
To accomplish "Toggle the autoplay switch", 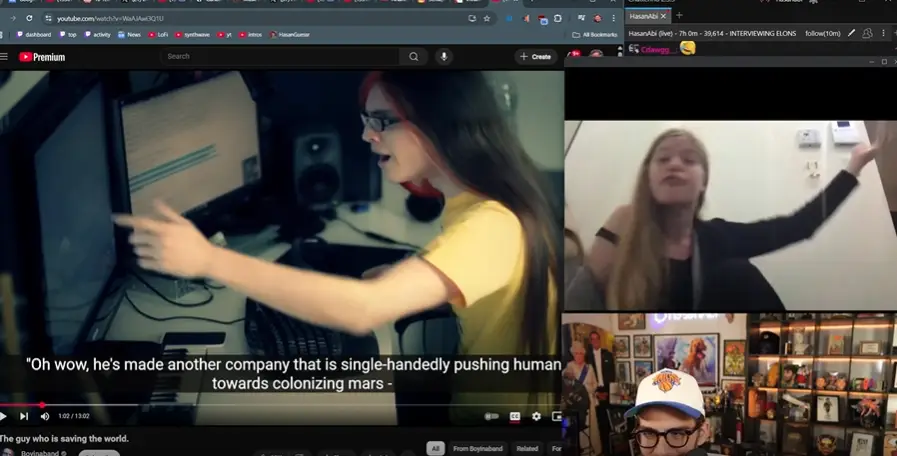I will tap(491, 416).
